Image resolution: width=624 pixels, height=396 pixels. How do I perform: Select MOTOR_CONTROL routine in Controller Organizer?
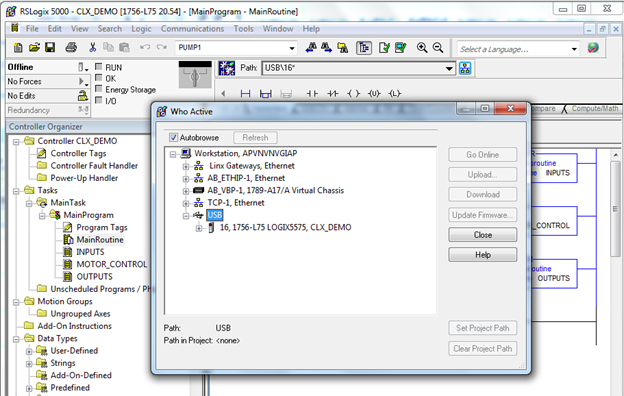click(111, 264)
